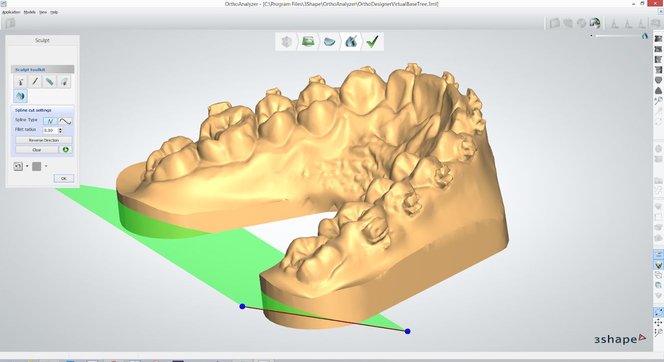This screenshot has height=362, width=664.
Task: Open the undo history dropdown arrow
Action: click(27, 166)
